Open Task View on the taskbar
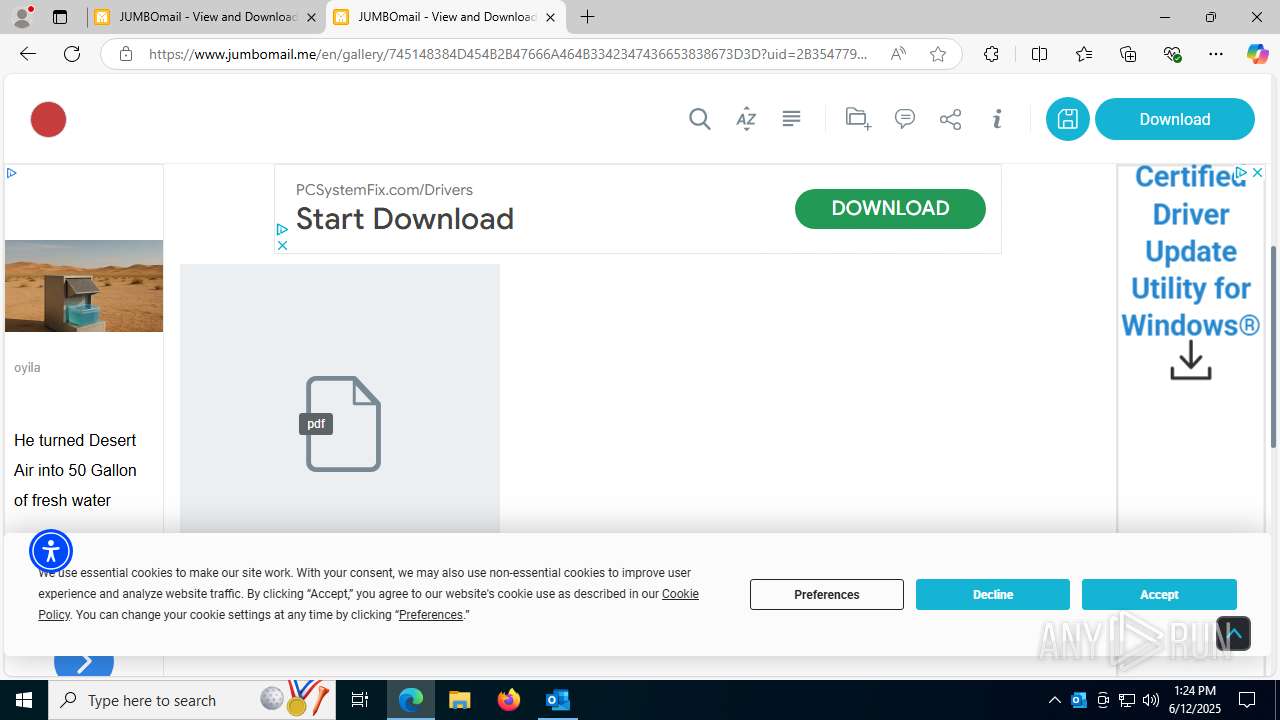The image size is (1280, 720). tap(360, 700)
